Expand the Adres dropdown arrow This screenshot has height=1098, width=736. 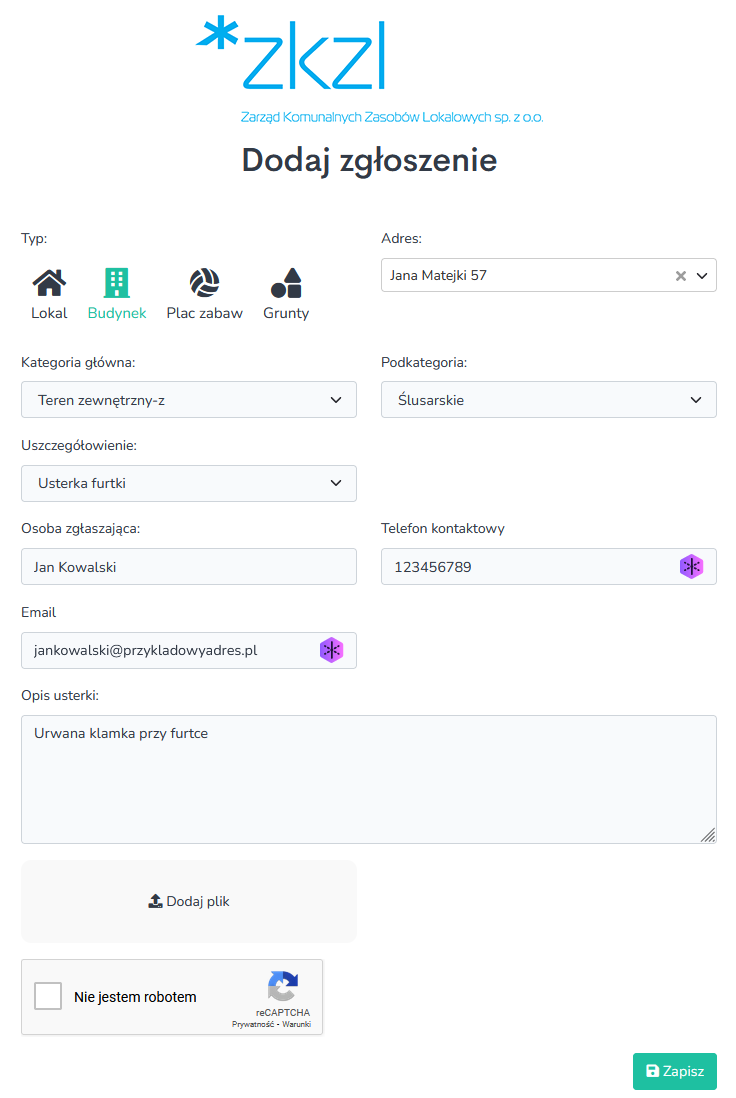(702, 276)
